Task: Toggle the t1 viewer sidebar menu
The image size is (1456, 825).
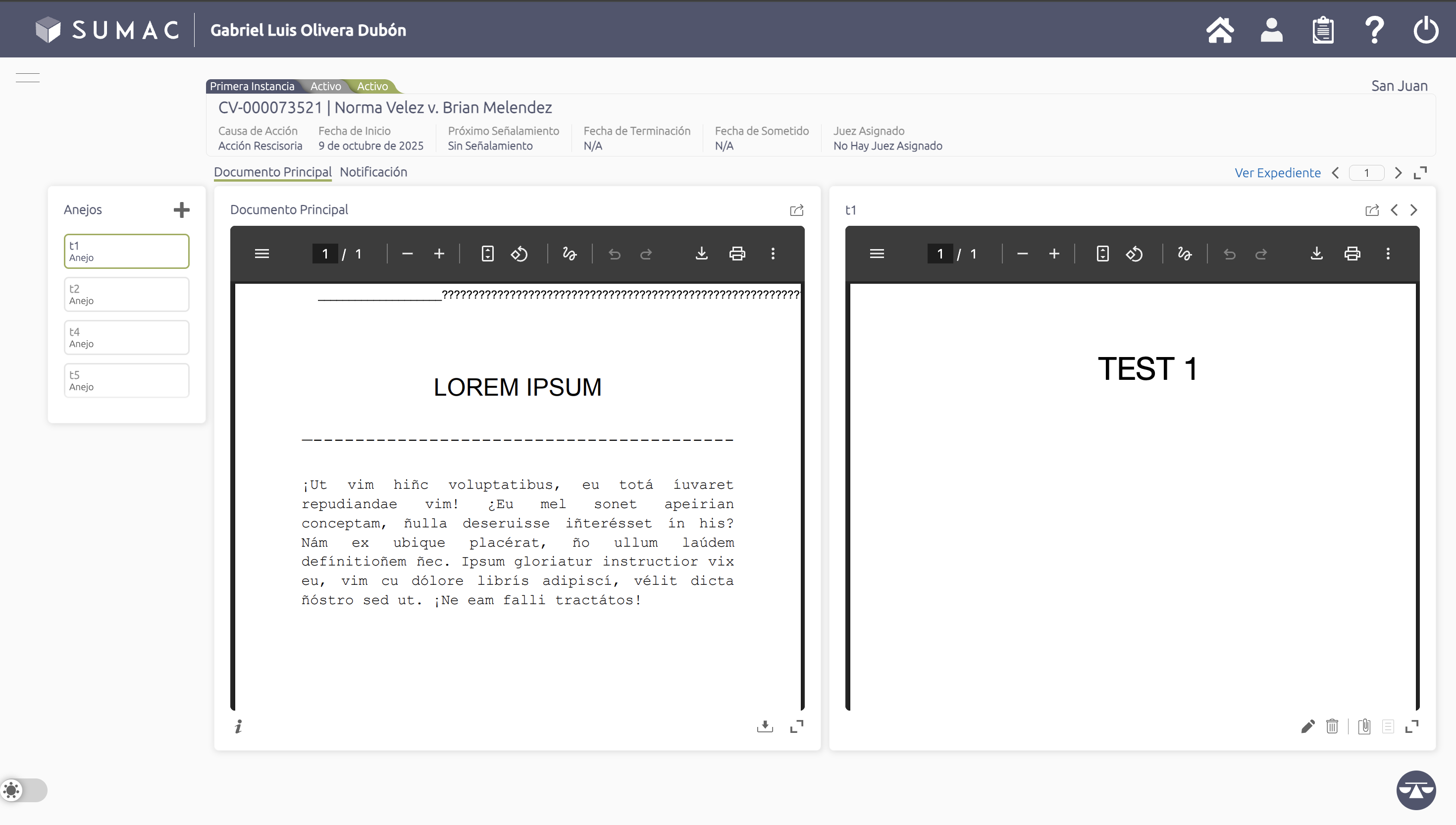Action: [877, 254]
